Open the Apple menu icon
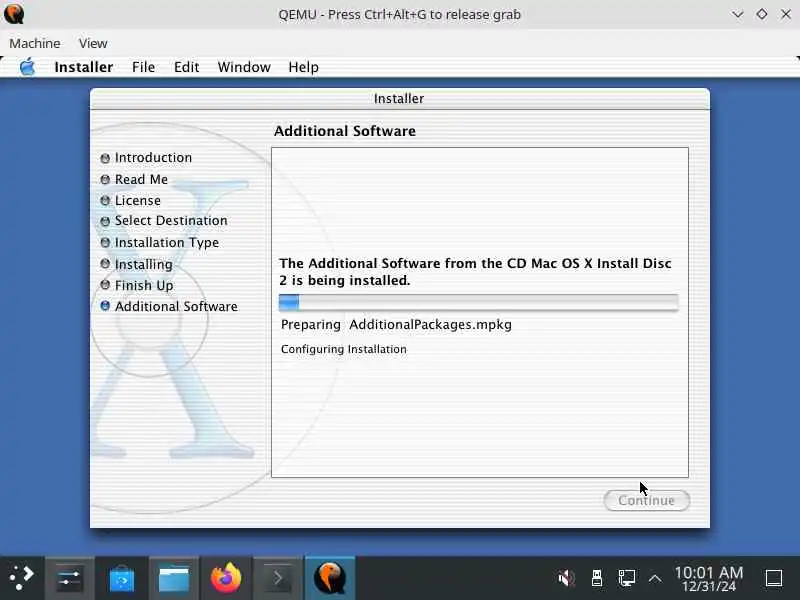The height and width of the screenshot is (600, 800). (x=28, y=67)
